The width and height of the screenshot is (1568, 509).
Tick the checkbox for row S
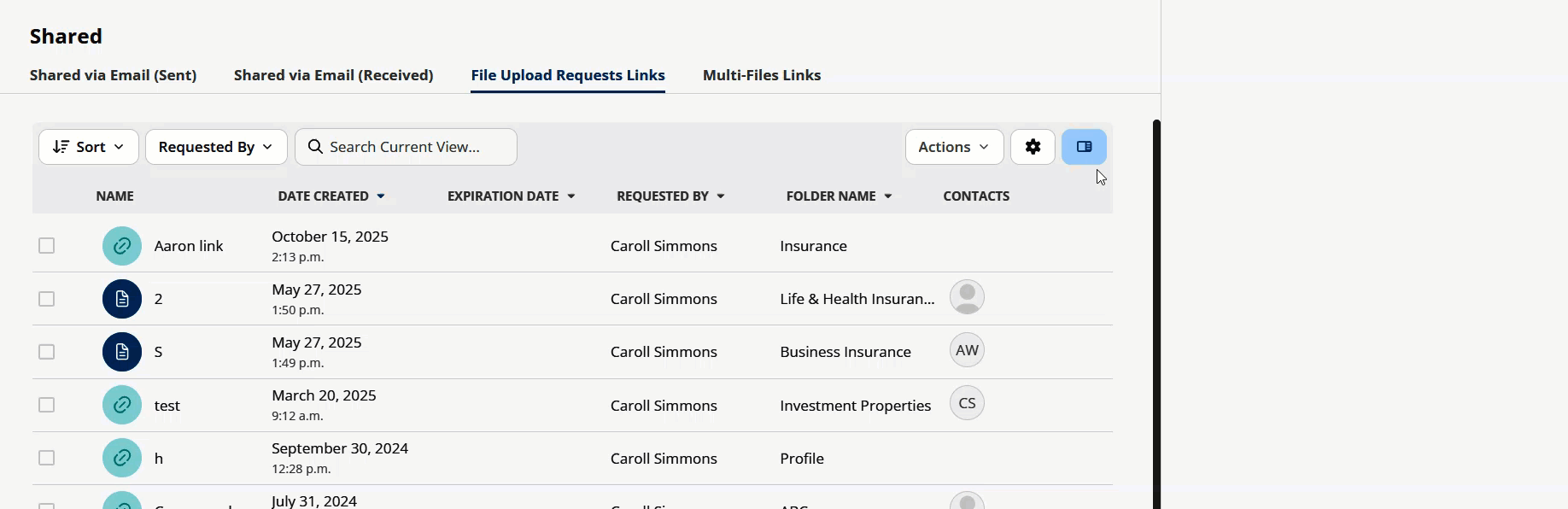tap(47, 352)
